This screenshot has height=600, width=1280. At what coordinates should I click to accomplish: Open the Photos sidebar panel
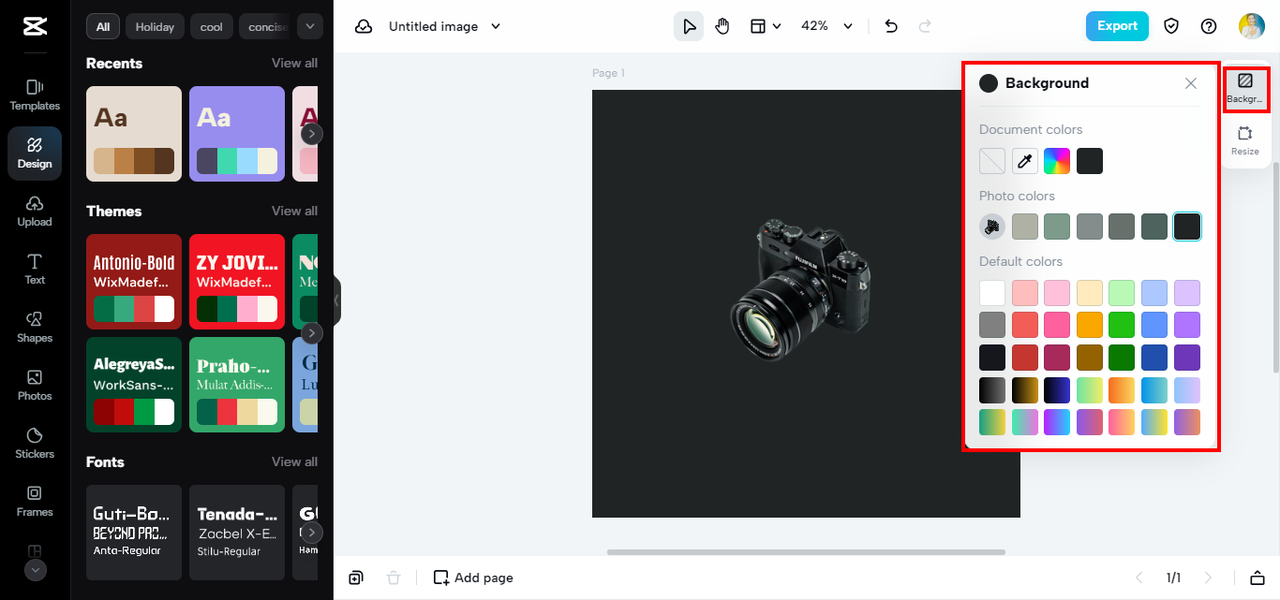(35, 385)
